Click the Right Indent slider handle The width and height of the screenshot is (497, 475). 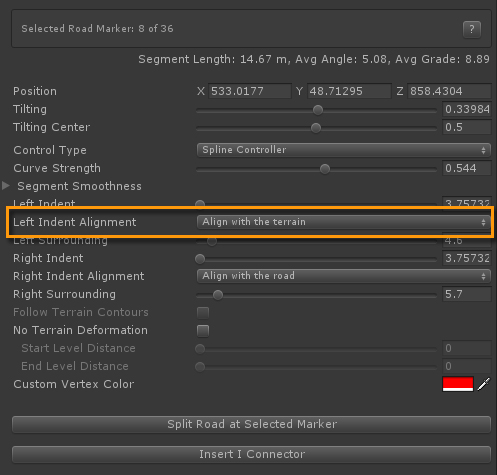tap(200, 259)
